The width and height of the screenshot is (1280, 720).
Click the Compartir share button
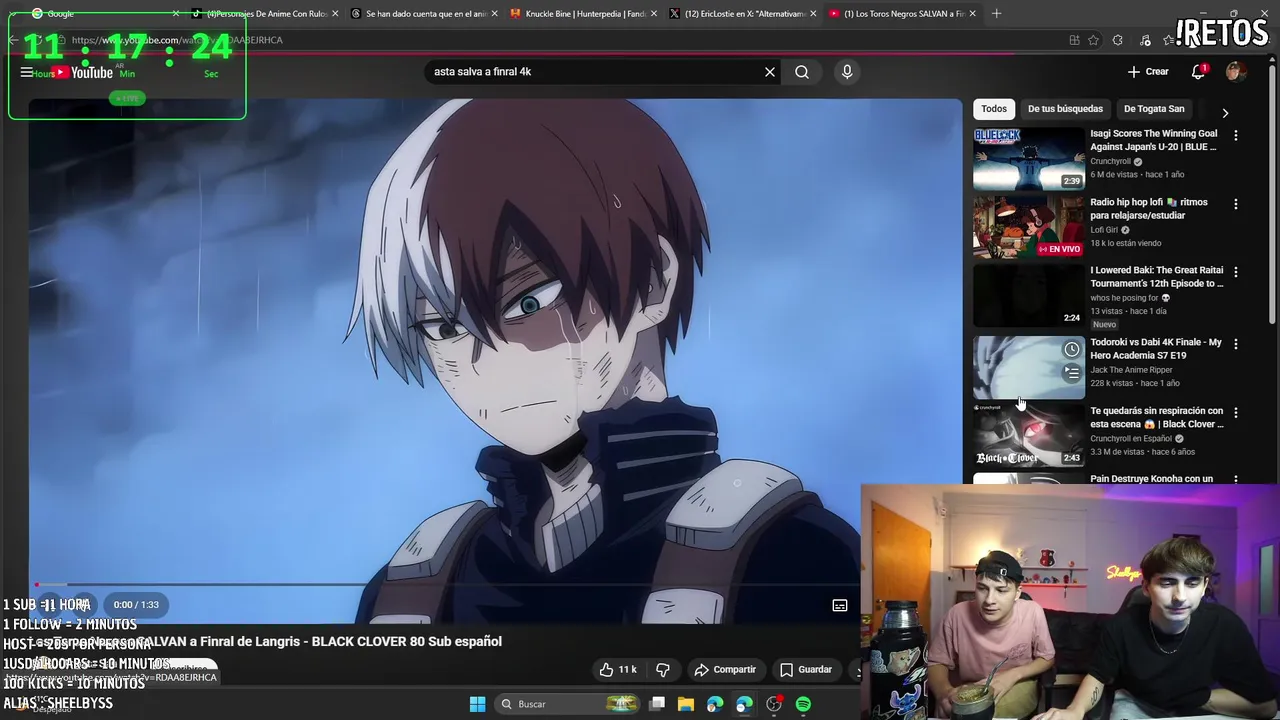pyautogui.click(x=725, y=670)
